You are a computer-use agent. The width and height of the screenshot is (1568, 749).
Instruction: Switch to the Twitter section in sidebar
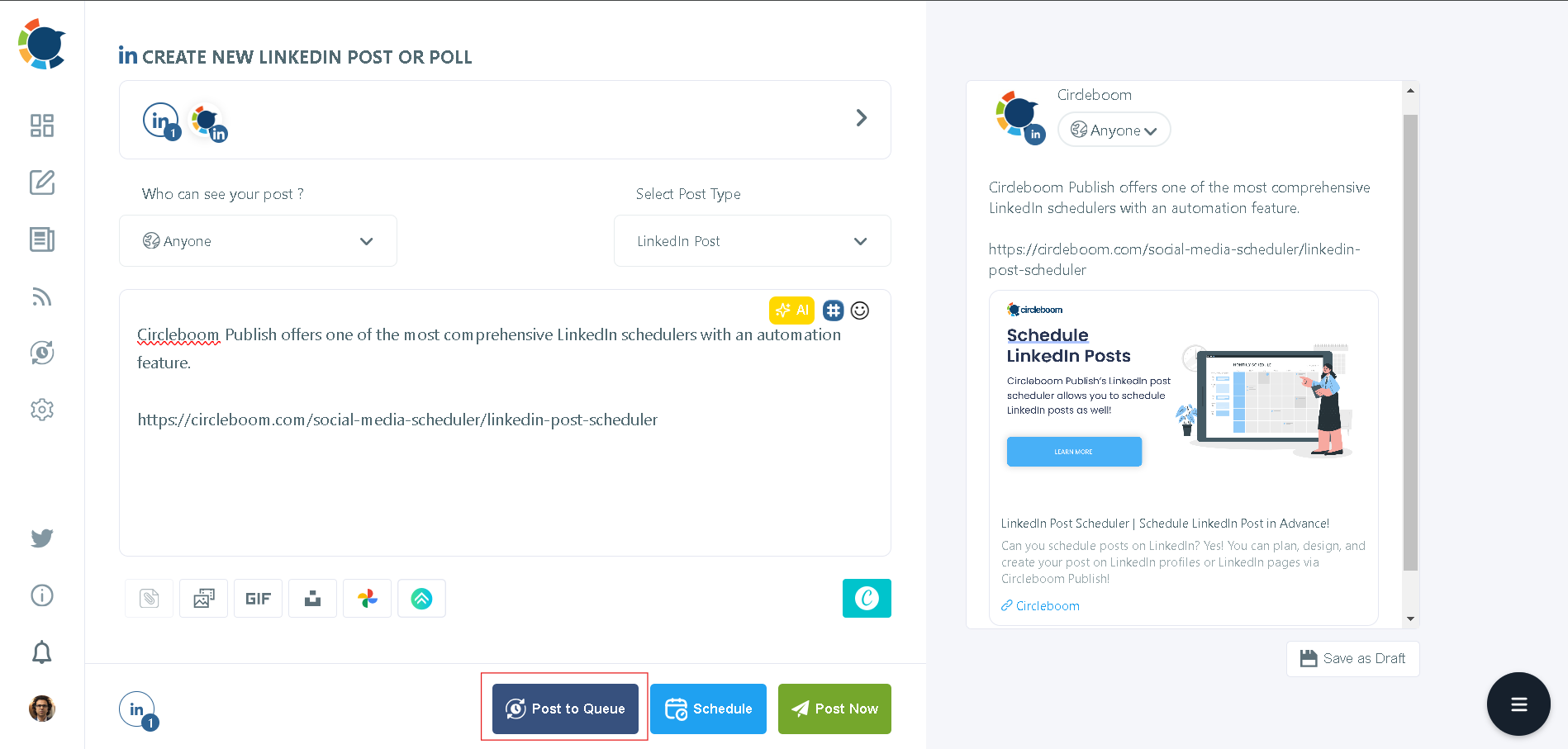[41, 538]
